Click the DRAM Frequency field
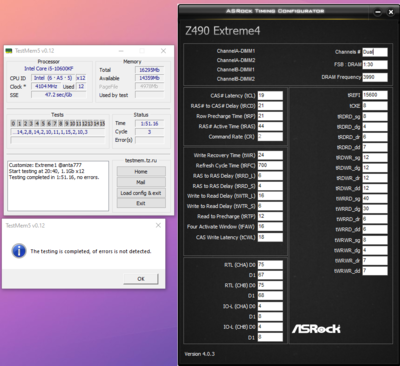The width and height of the screenshot is (400, 366). (x=375, y=77)
